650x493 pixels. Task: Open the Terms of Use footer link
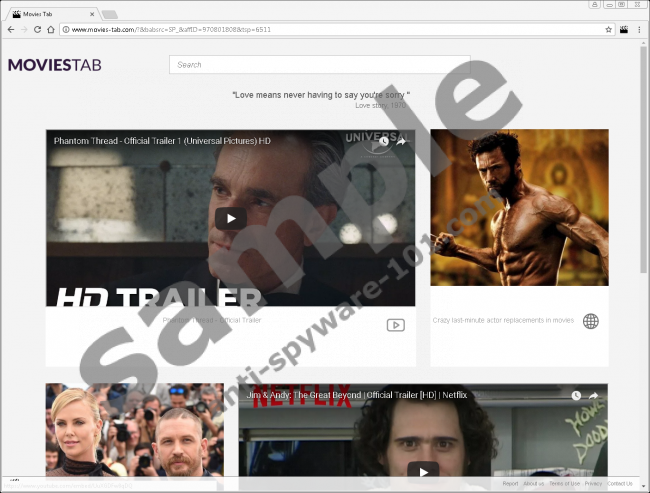tap(565, 483)
